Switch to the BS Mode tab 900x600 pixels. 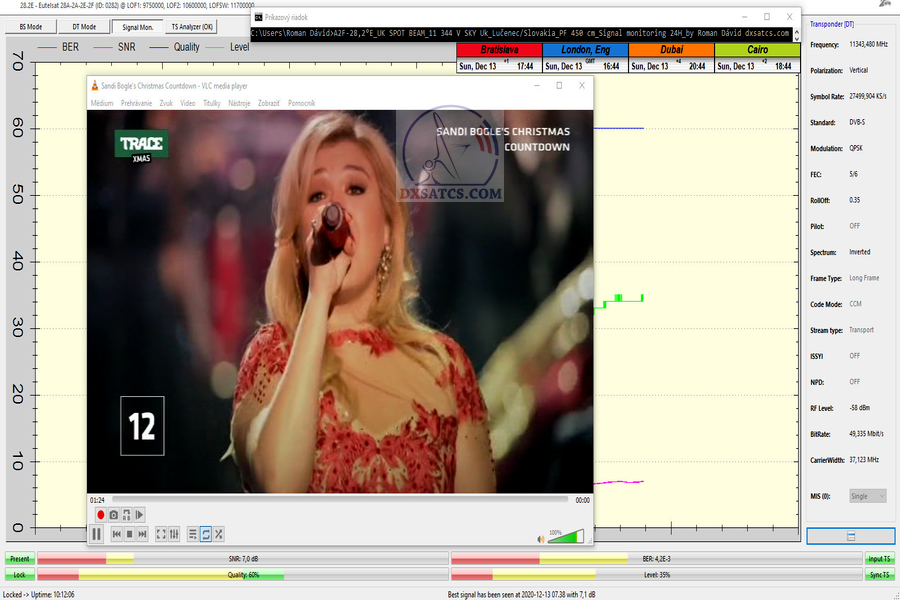29,27
